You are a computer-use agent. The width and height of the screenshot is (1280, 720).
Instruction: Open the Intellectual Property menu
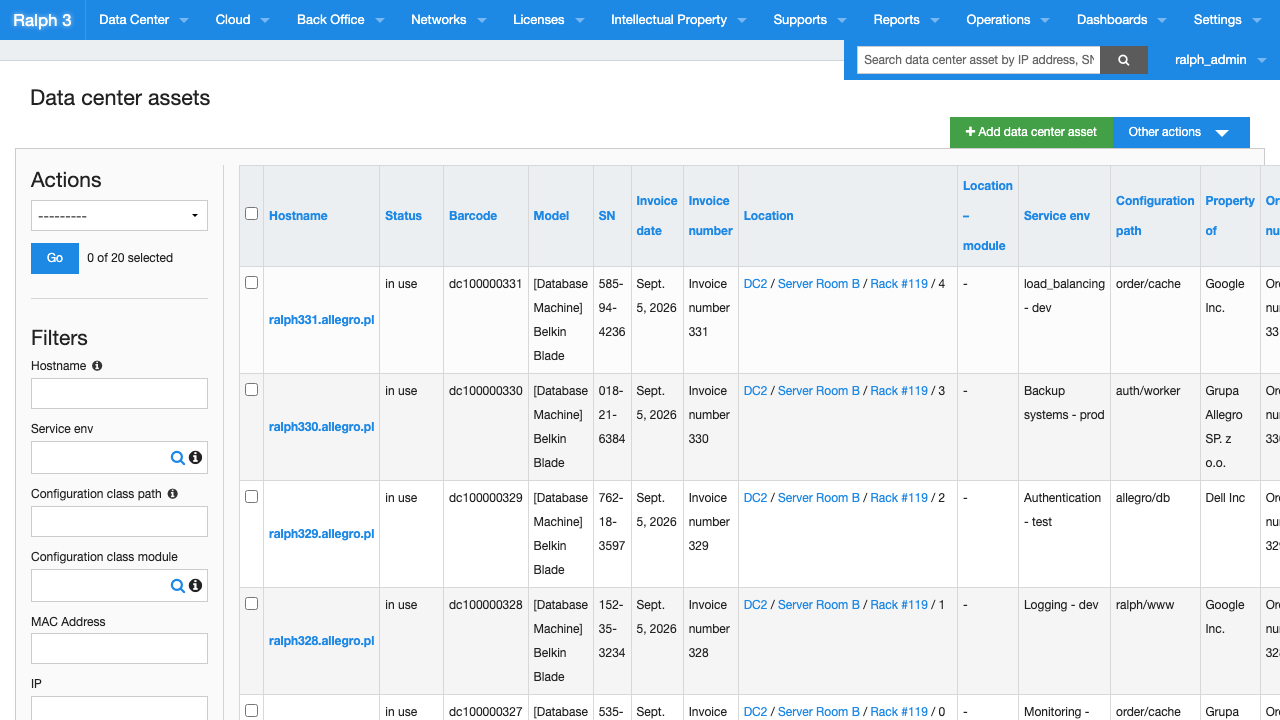point(677,20)
